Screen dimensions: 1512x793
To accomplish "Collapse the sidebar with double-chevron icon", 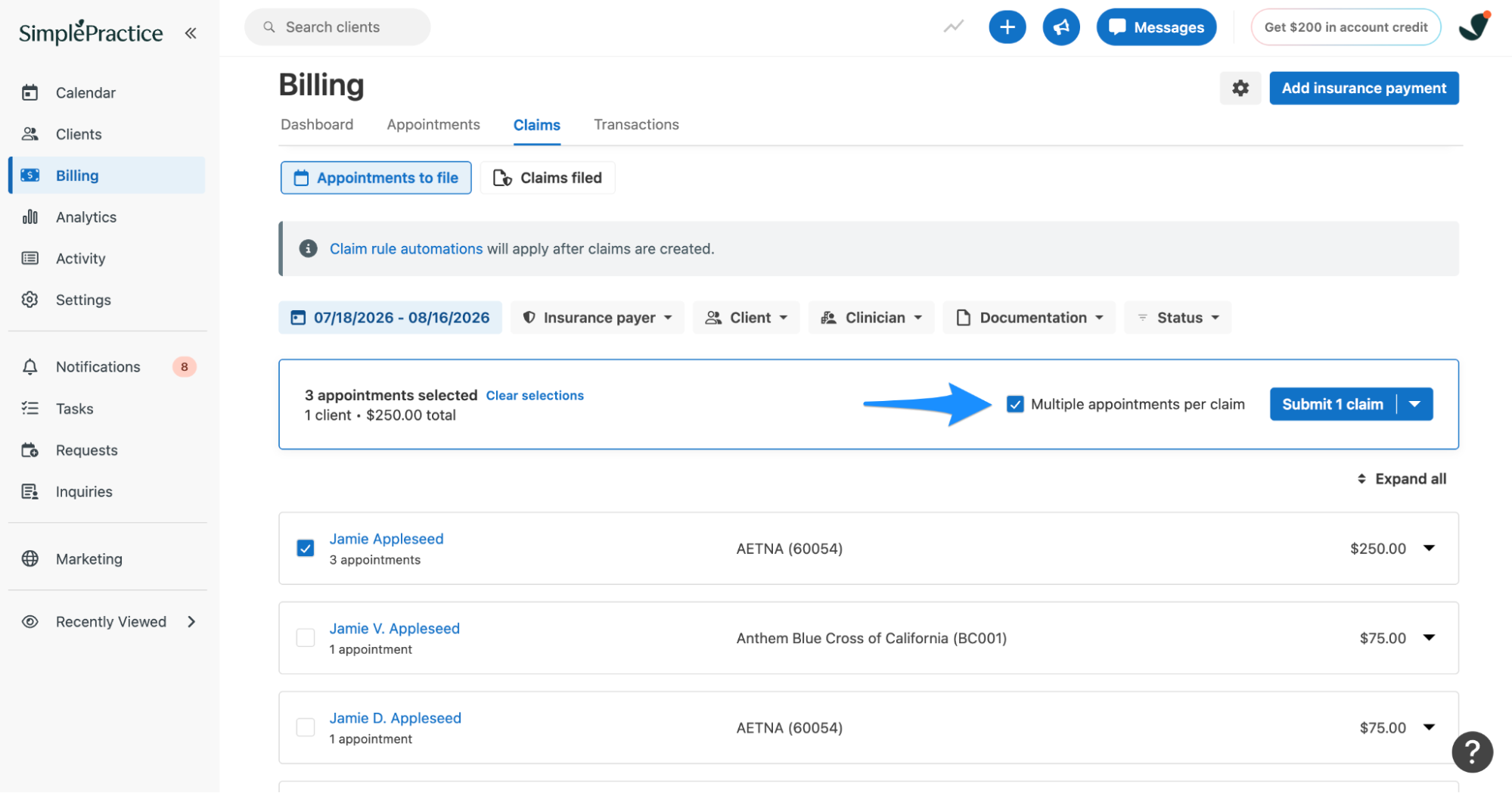I will point(191,33).
